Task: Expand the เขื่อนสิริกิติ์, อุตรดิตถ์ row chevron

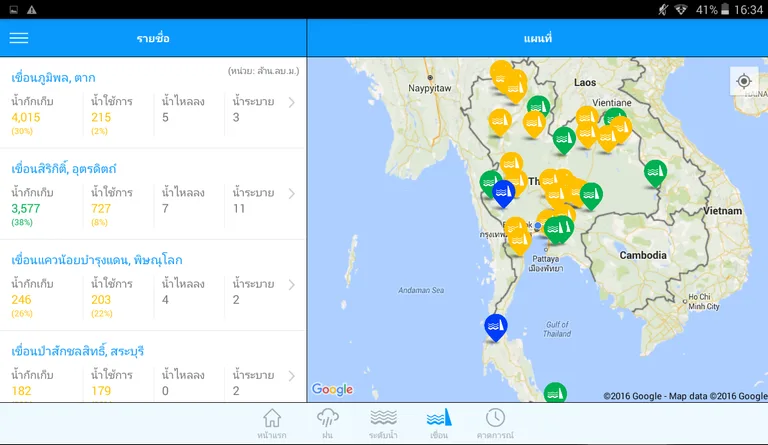Action: 291,193
